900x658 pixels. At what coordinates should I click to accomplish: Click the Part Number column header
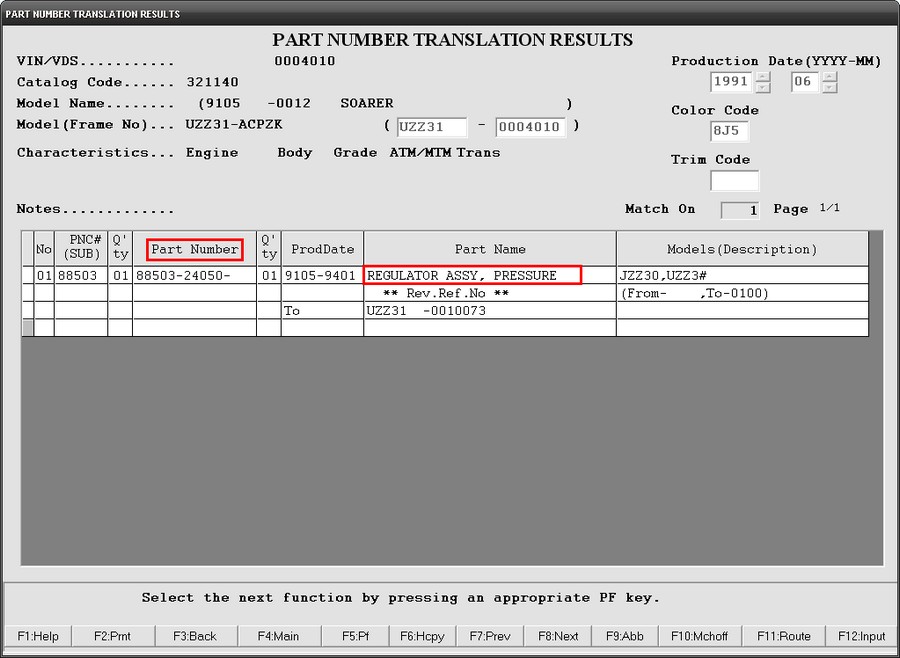click(x=194, y=250)
